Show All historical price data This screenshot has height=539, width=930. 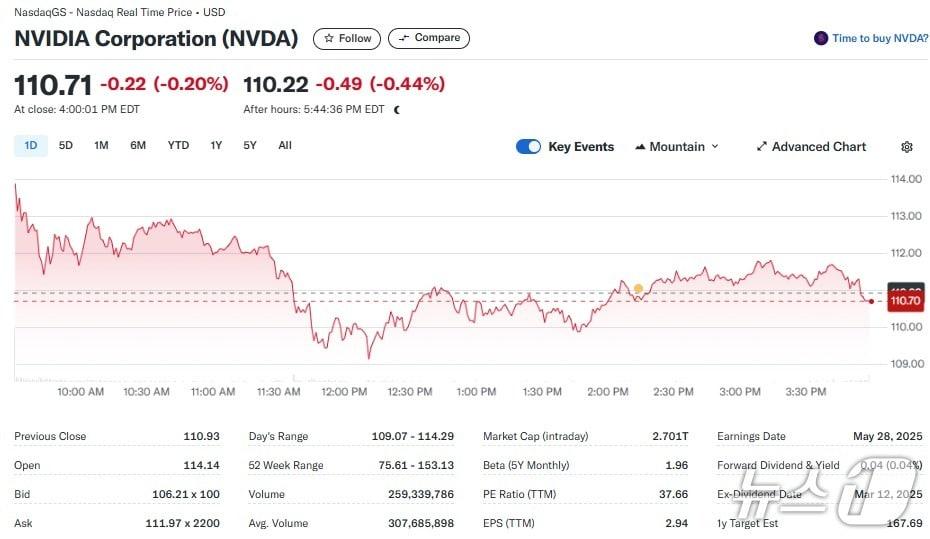tap(285, 146)
